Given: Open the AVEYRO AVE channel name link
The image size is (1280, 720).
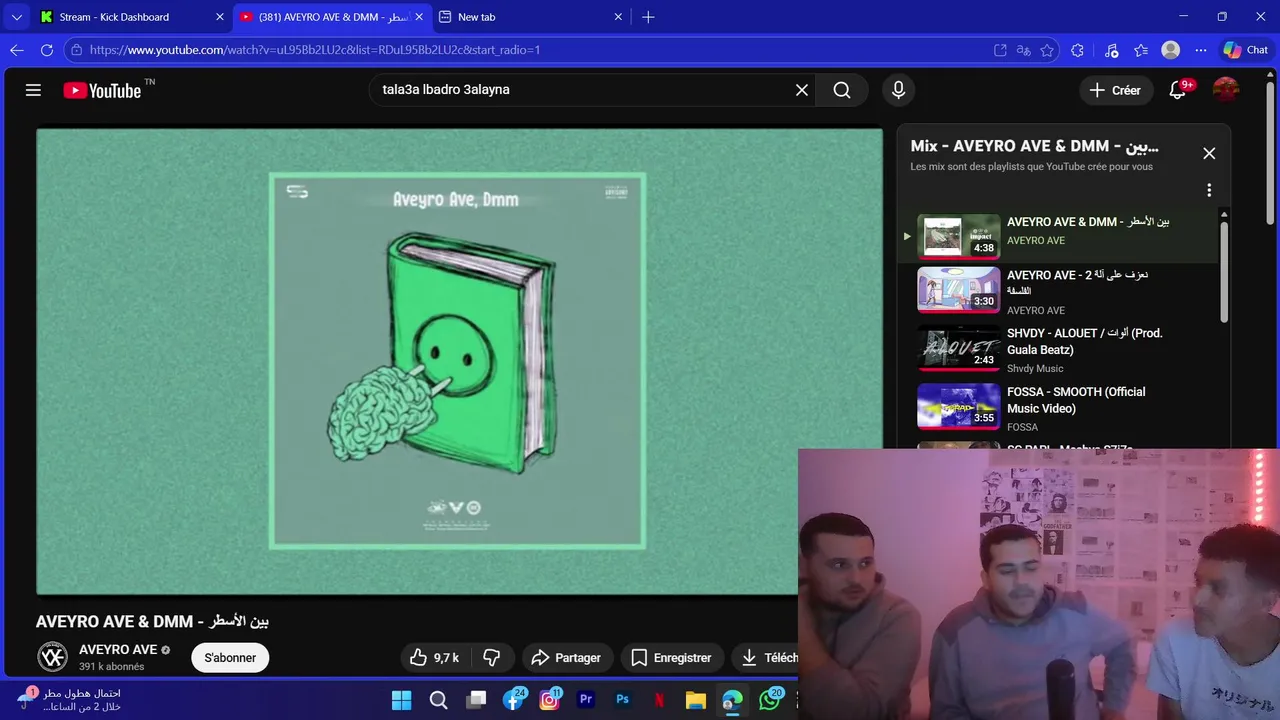Looking at the screenshot, I should pos(118,649).
